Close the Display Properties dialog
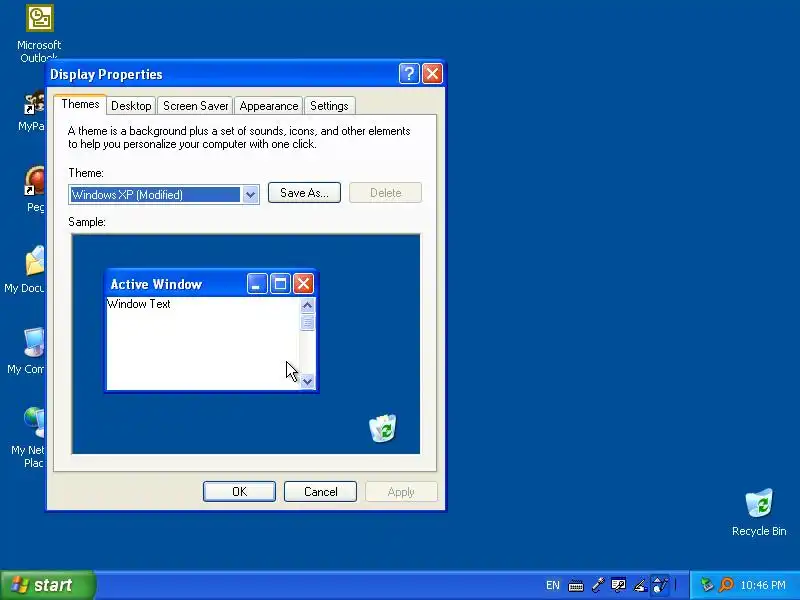This screenshot has width=800, height=600. pos(432,74)
